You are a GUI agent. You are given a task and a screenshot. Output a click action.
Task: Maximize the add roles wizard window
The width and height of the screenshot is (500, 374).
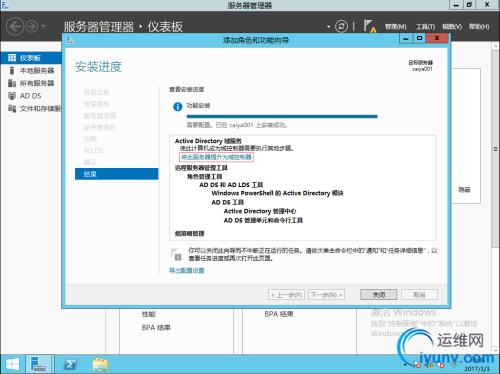pos(419,38)
